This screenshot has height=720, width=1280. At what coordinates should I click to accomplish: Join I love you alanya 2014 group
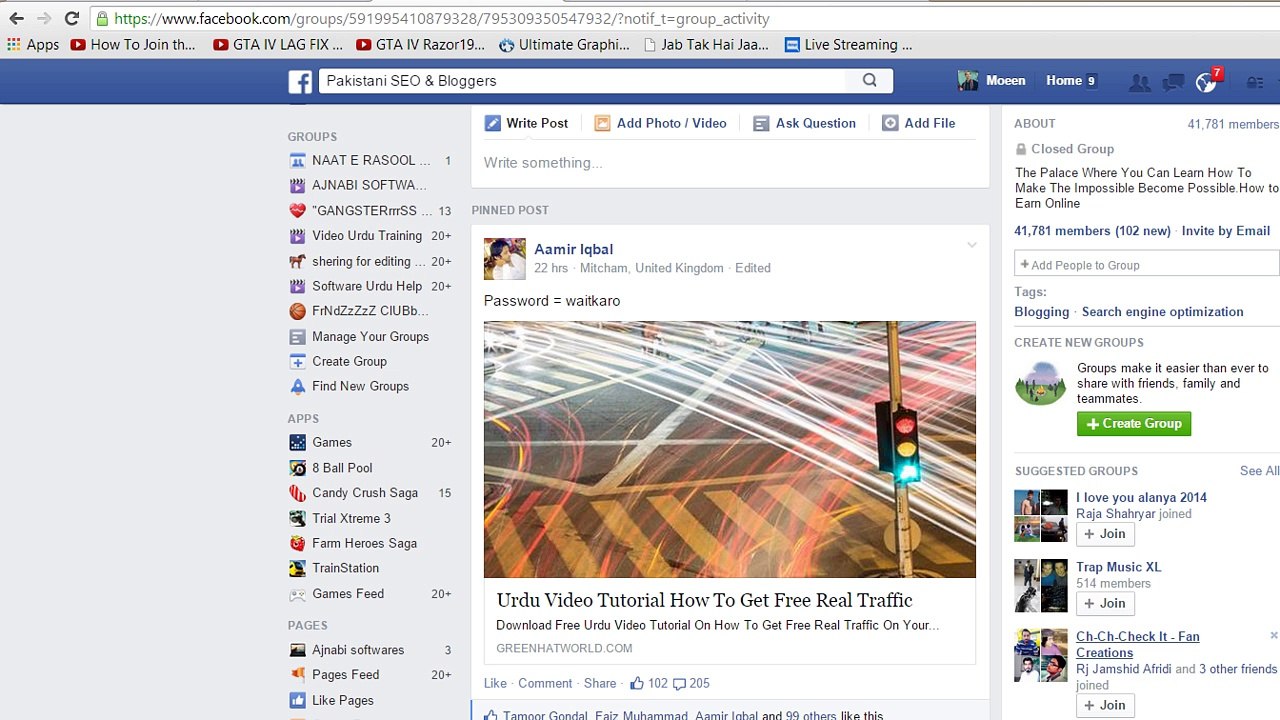coord(1105,534)
